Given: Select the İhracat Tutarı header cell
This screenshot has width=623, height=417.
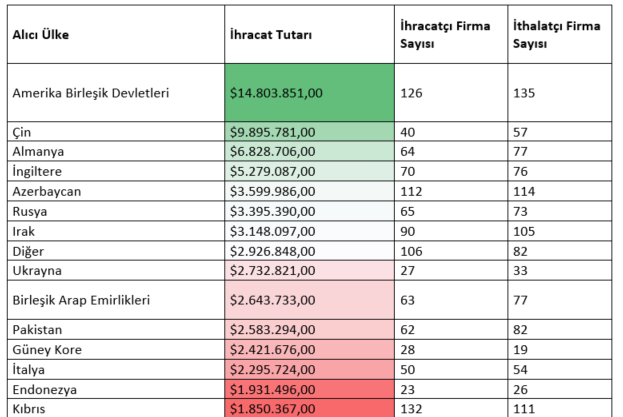Looking at the screenshot, I should pos(271,35).
